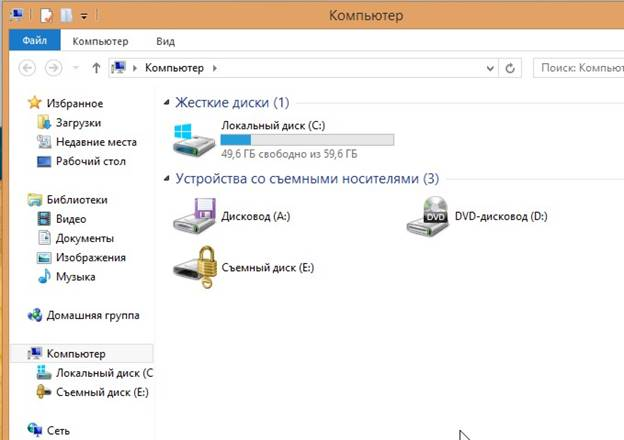This screenshot has height=440, width=624.
Task: Click the computer icon in address bar
Action: click(119, 68)
